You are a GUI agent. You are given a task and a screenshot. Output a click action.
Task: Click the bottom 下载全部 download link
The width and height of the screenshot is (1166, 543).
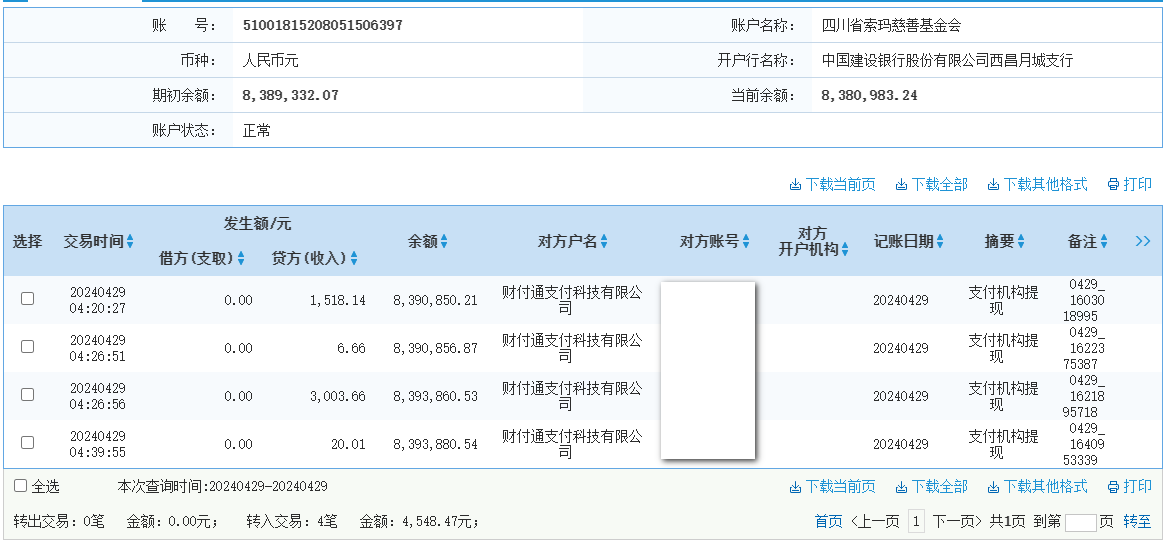932,486
